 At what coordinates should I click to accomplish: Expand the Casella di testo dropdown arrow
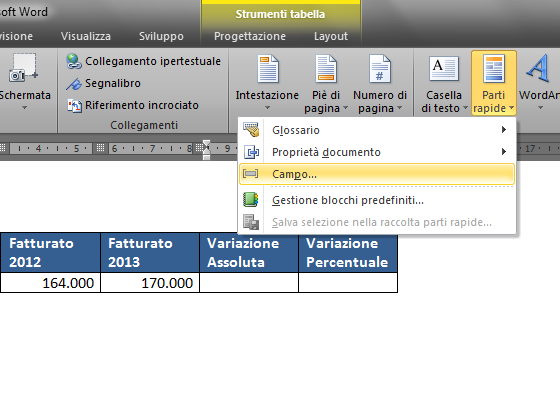pos(465,108)
